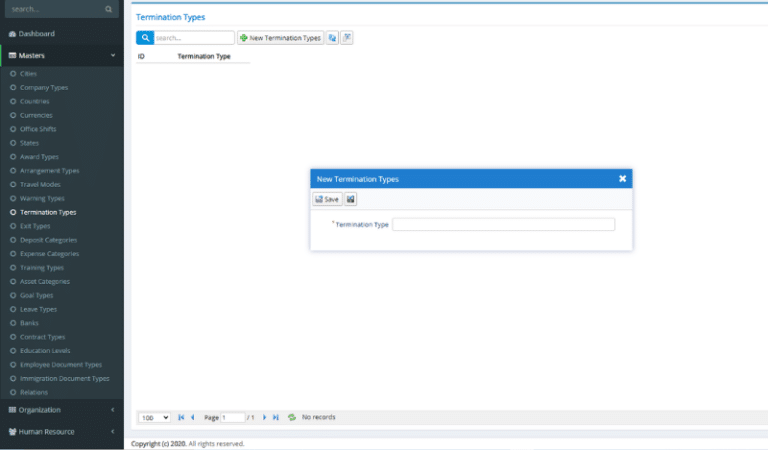The image size is (768, 450).
Task: Open Cities in Masters menu
Action: (28, 73)
